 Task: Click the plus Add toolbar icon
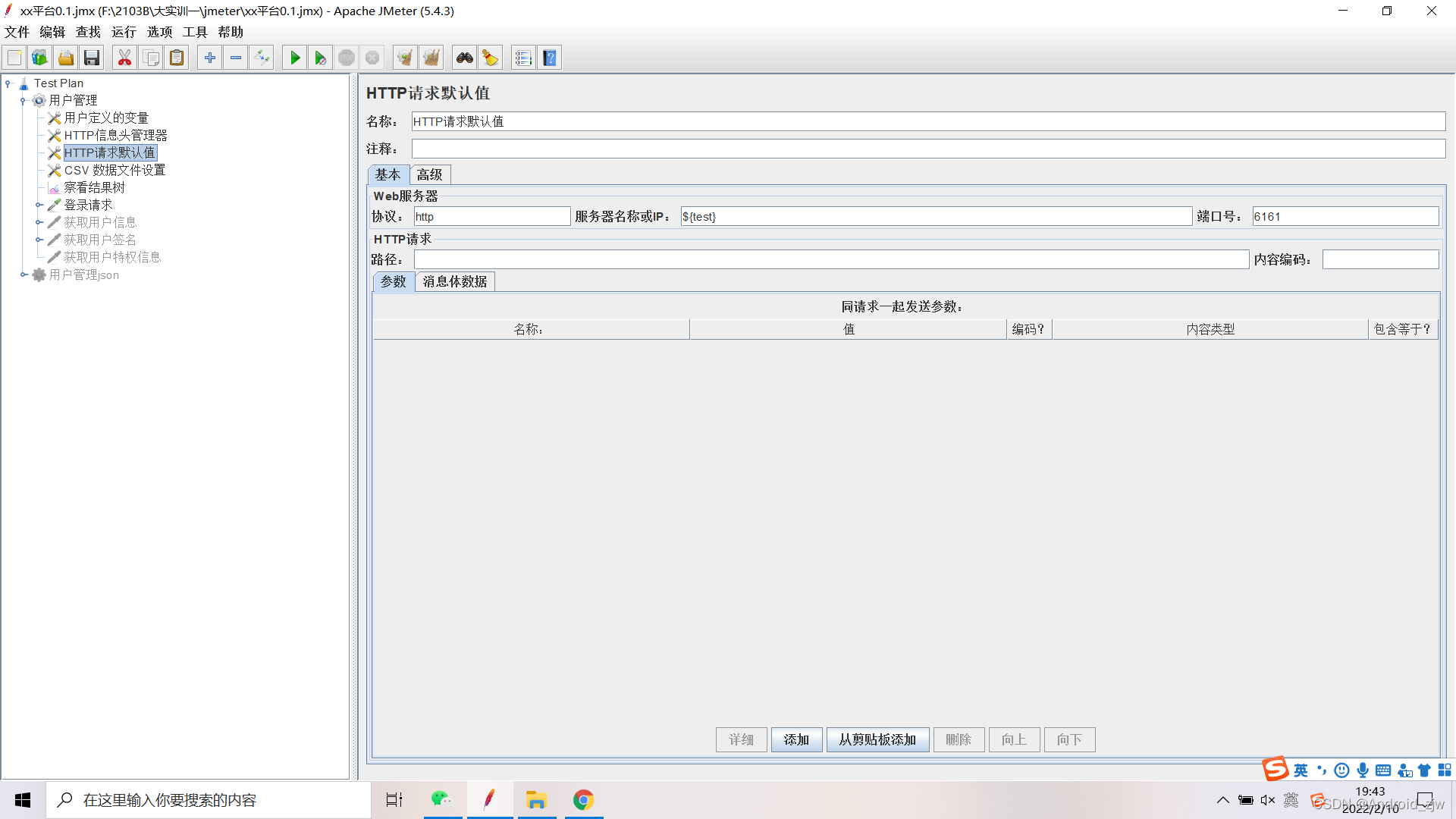pos(210,58)
